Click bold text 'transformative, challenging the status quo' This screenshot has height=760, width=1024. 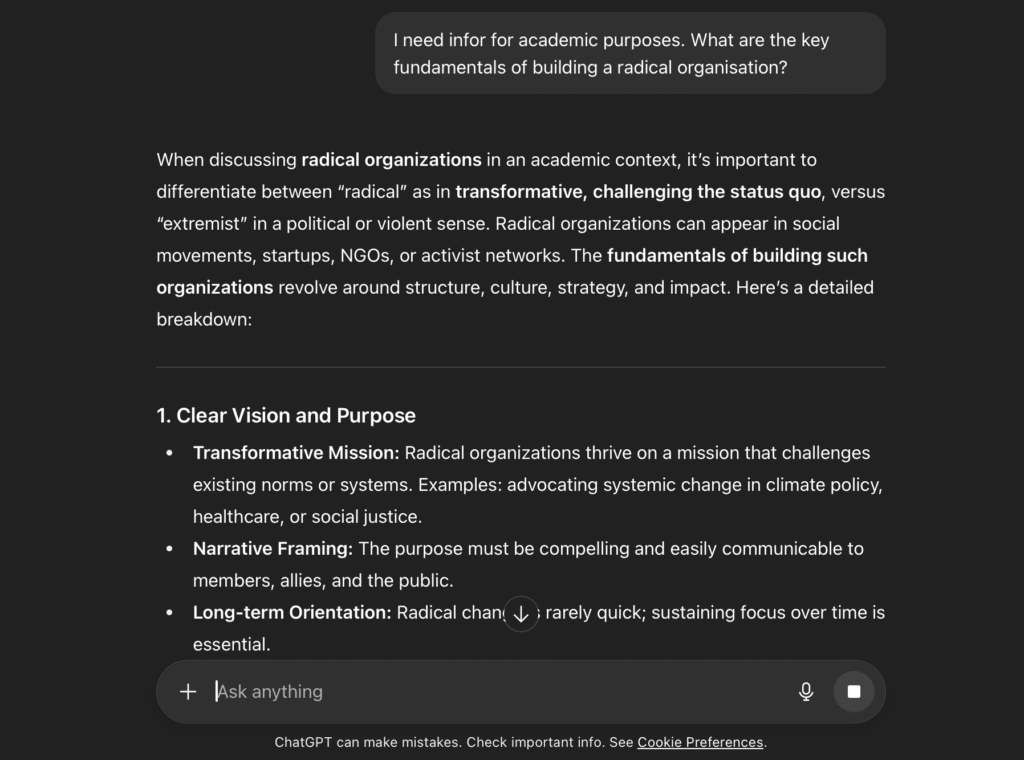tap(638, 192)
